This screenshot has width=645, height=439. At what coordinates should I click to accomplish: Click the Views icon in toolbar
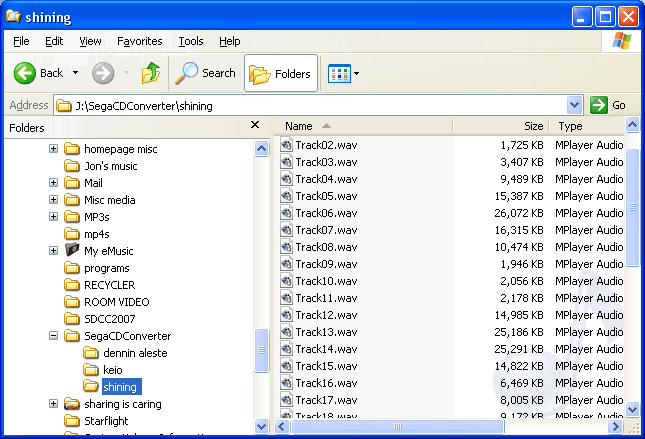337,73
